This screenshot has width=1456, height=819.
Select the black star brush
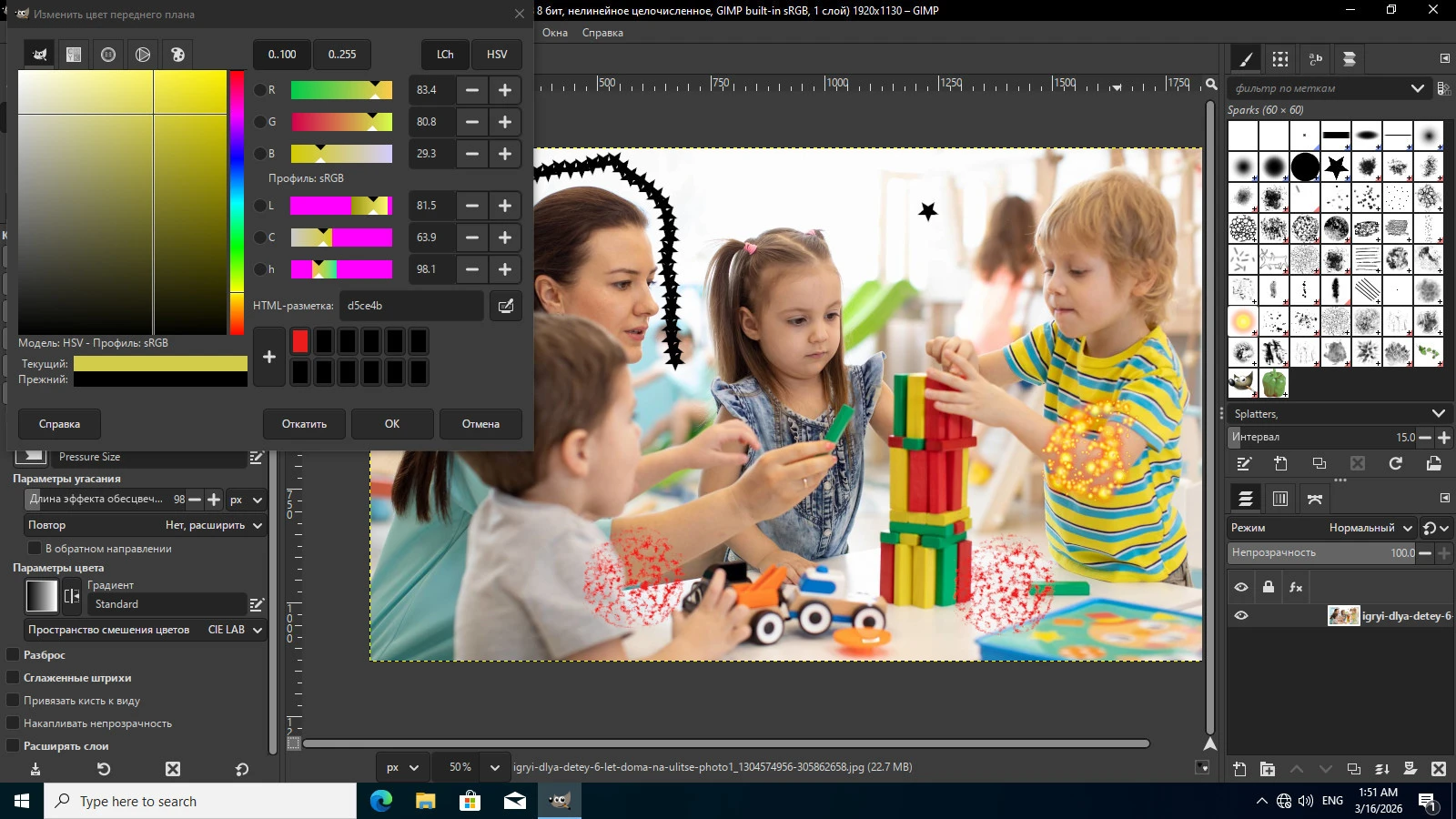pos(1336,167)
